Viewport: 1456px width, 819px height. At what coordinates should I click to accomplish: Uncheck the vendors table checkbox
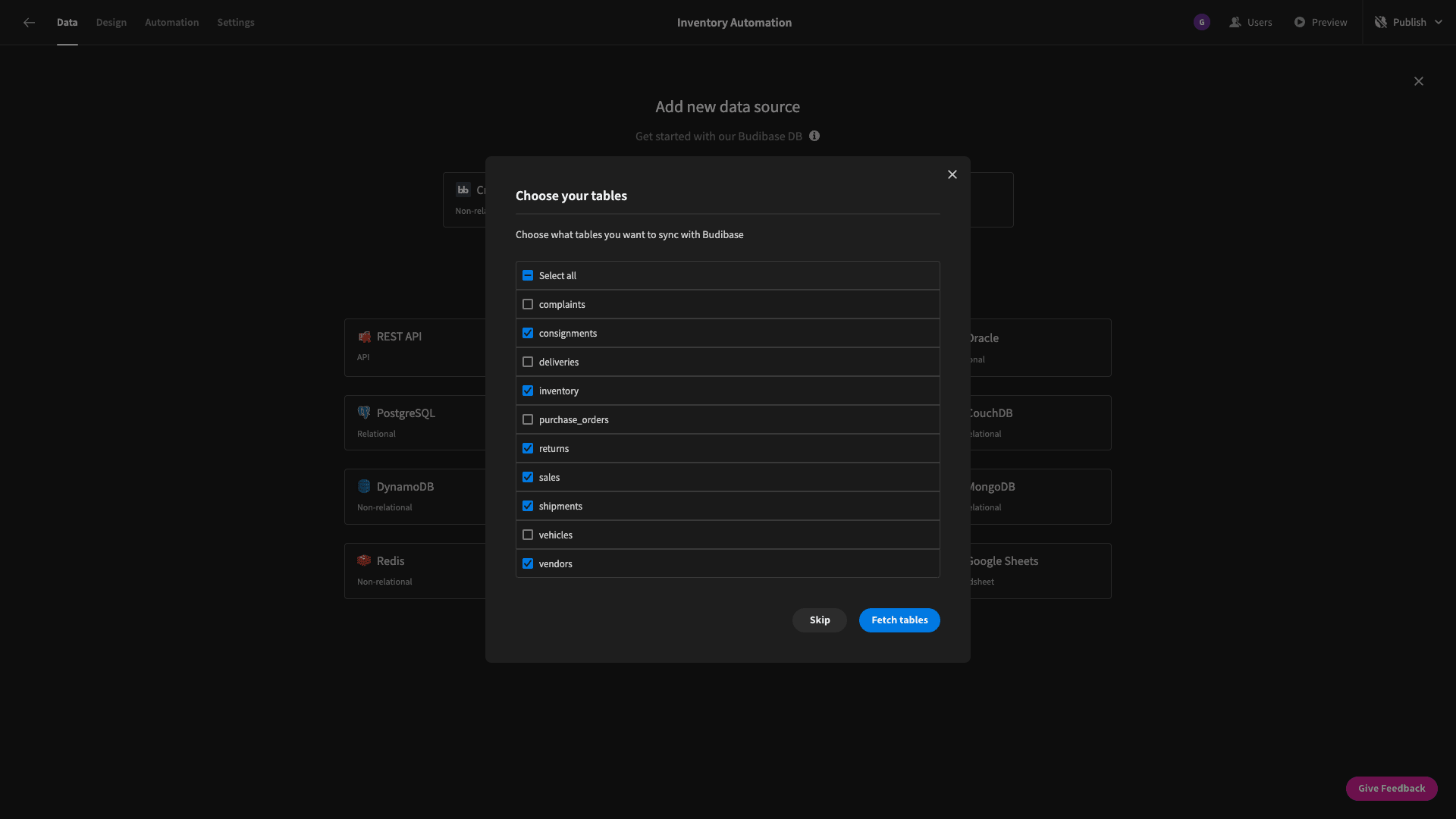(528, 564)
